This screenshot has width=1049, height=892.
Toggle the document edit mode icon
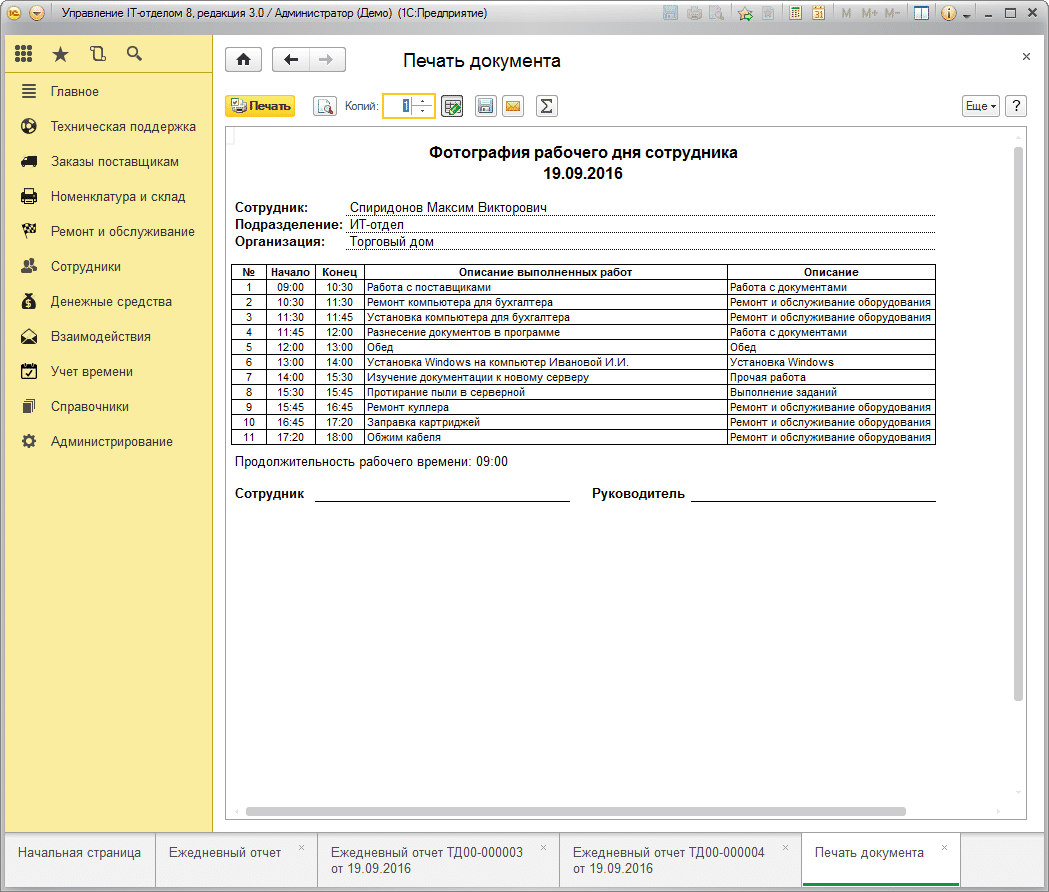click(452, 106)
